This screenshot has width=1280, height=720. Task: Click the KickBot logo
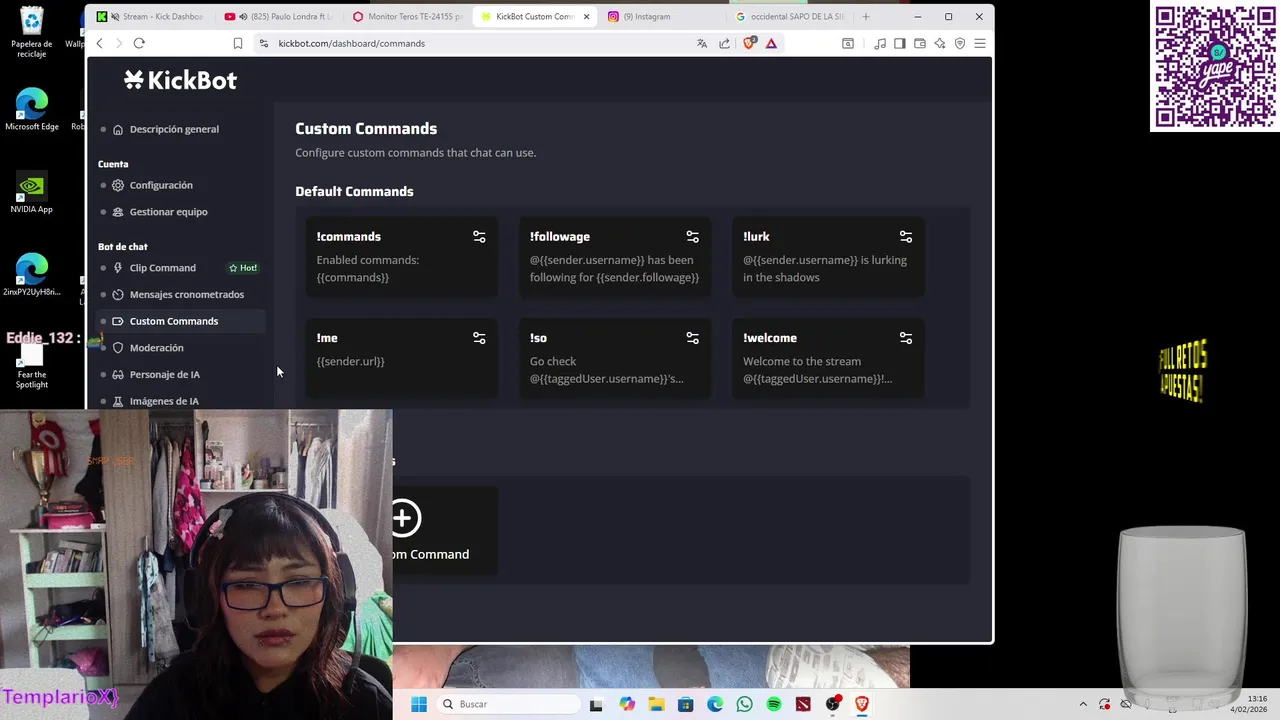coord(180,80)
